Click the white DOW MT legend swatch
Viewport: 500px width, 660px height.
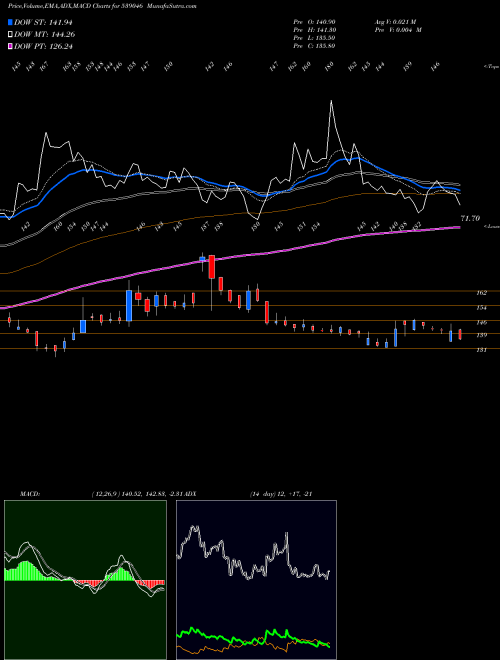click(10, 35)
